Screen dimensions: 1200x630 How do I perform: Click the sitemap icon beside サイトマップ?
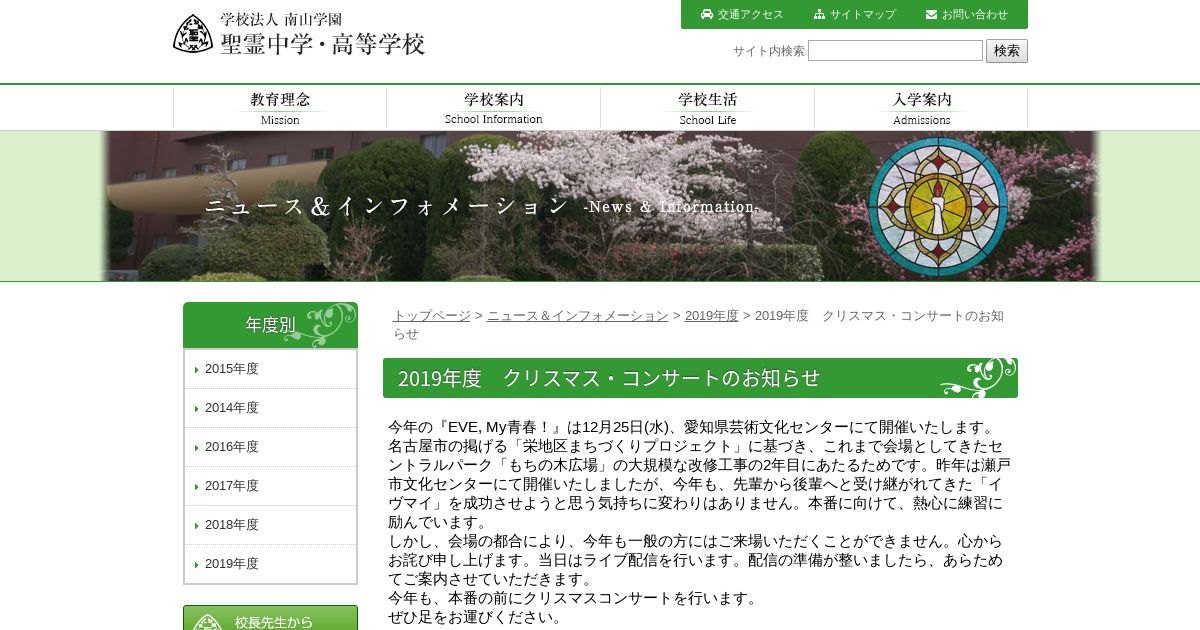click(x=820, y=14)
